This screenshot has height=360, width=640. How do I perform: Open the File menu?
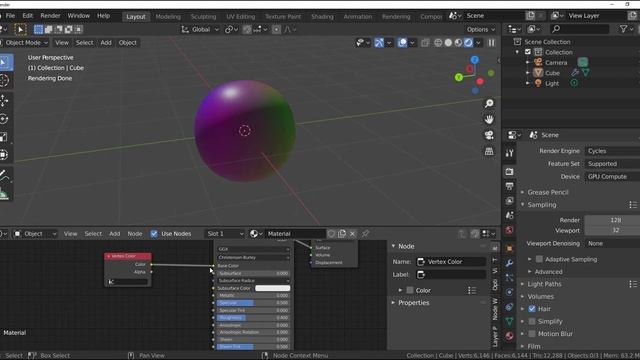10,16
